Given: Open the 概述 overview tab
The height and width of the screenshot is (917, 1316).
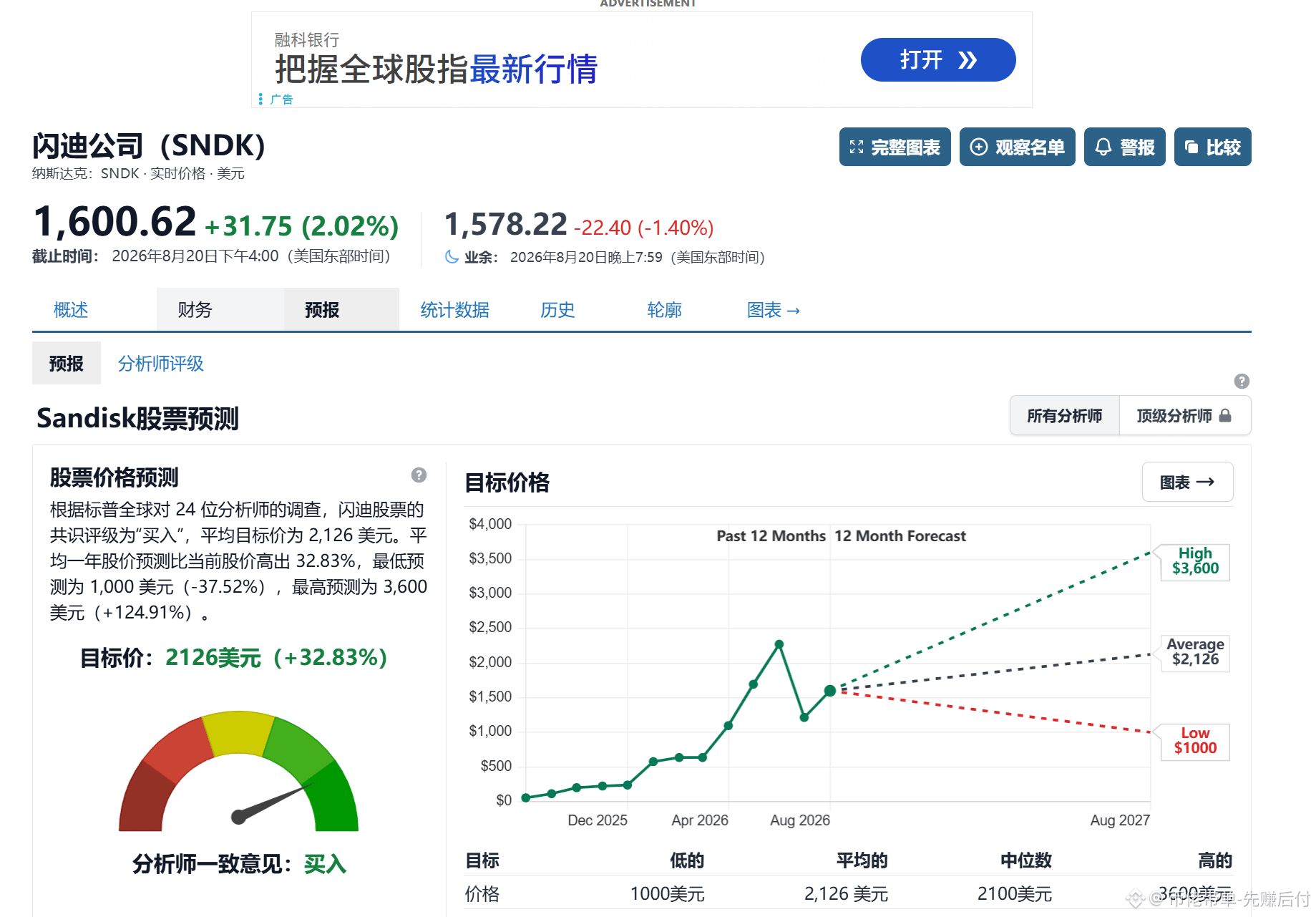Looking at the screenshot, I should click(x=71, y=310).
